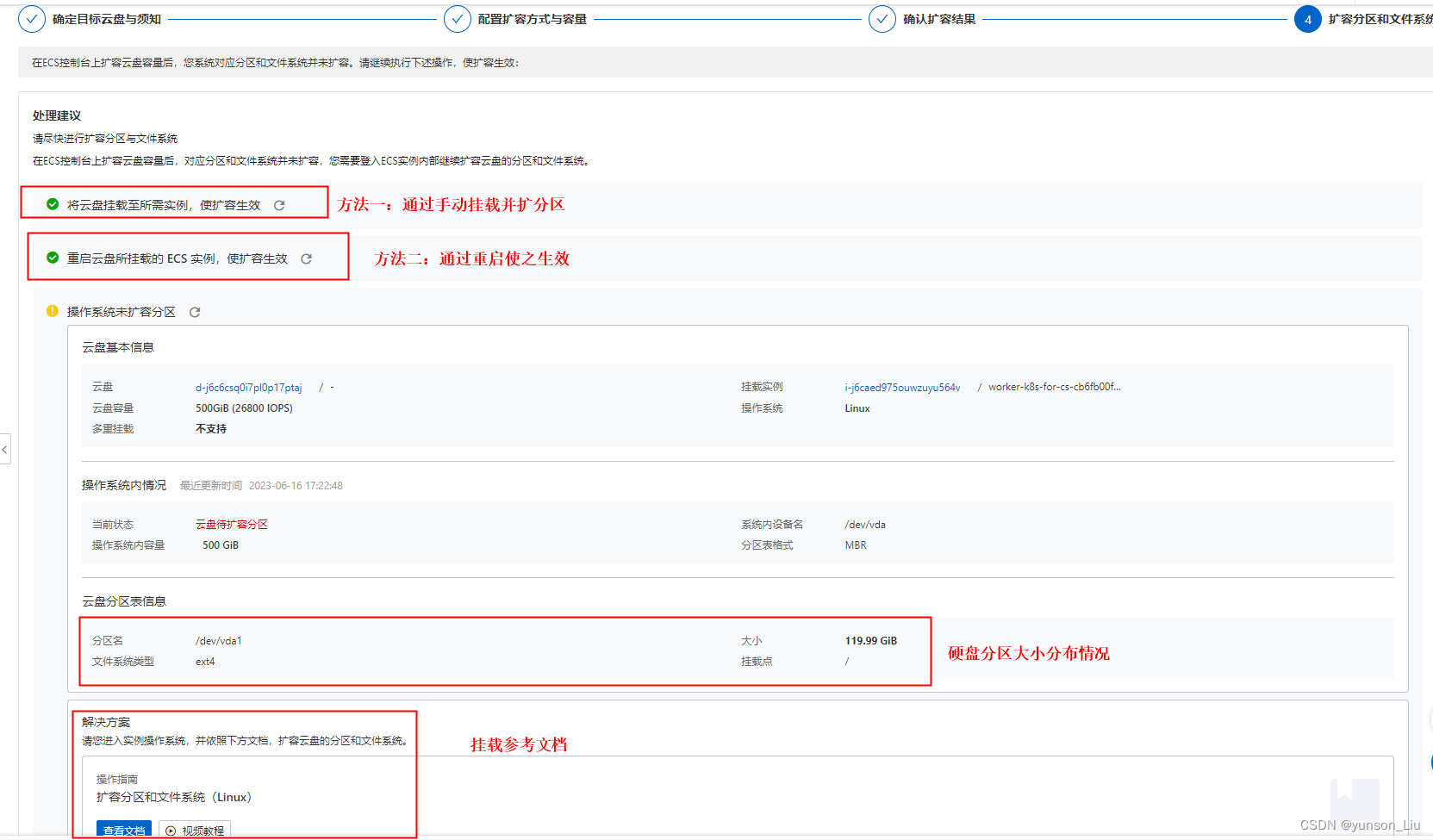The image size is (1433, 840).
Task: Click the 解决方案 heading
Action: tap(106, 722)
